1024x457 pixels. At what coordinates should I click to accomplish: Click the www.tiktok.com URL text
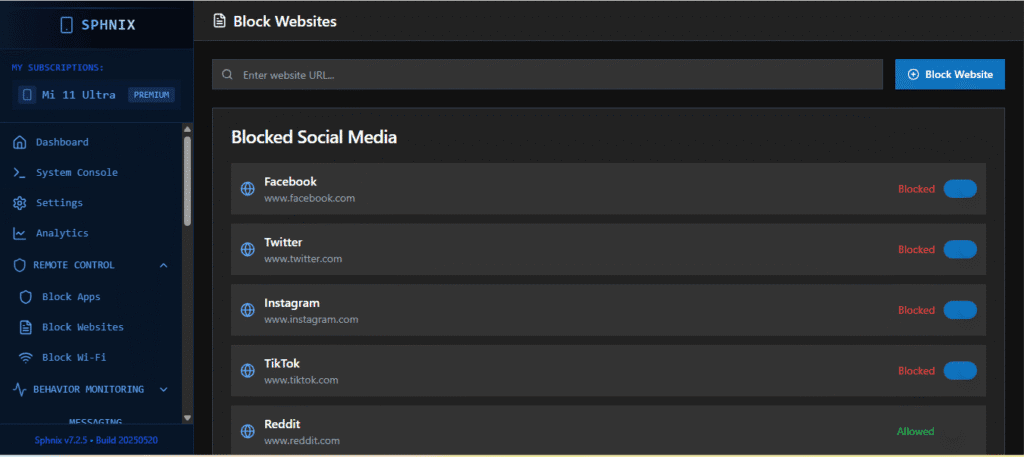(x=301, y=380)
